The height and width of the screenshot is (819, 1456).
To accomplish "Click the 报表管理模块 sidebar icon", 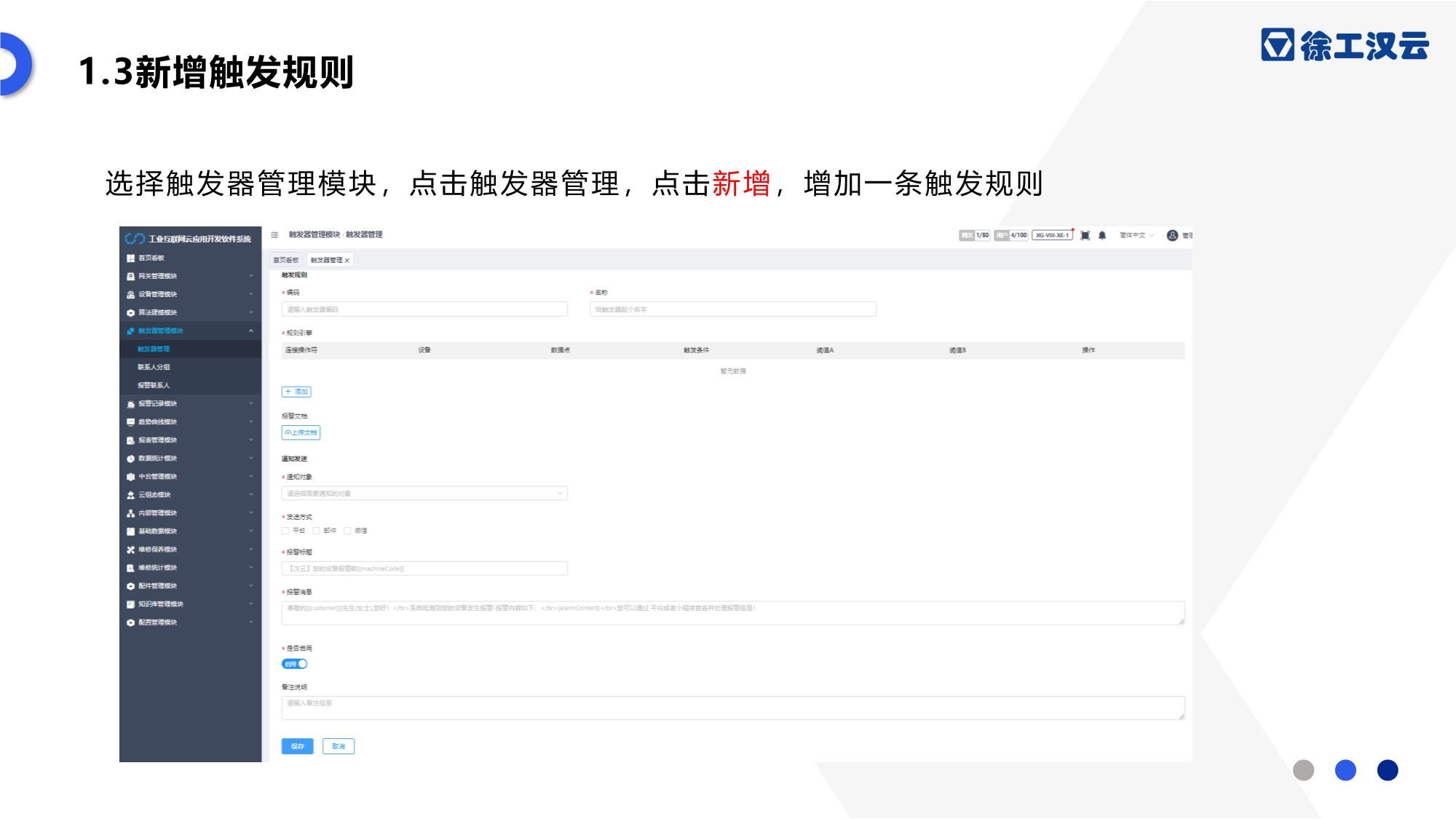I will pos(131,440).
